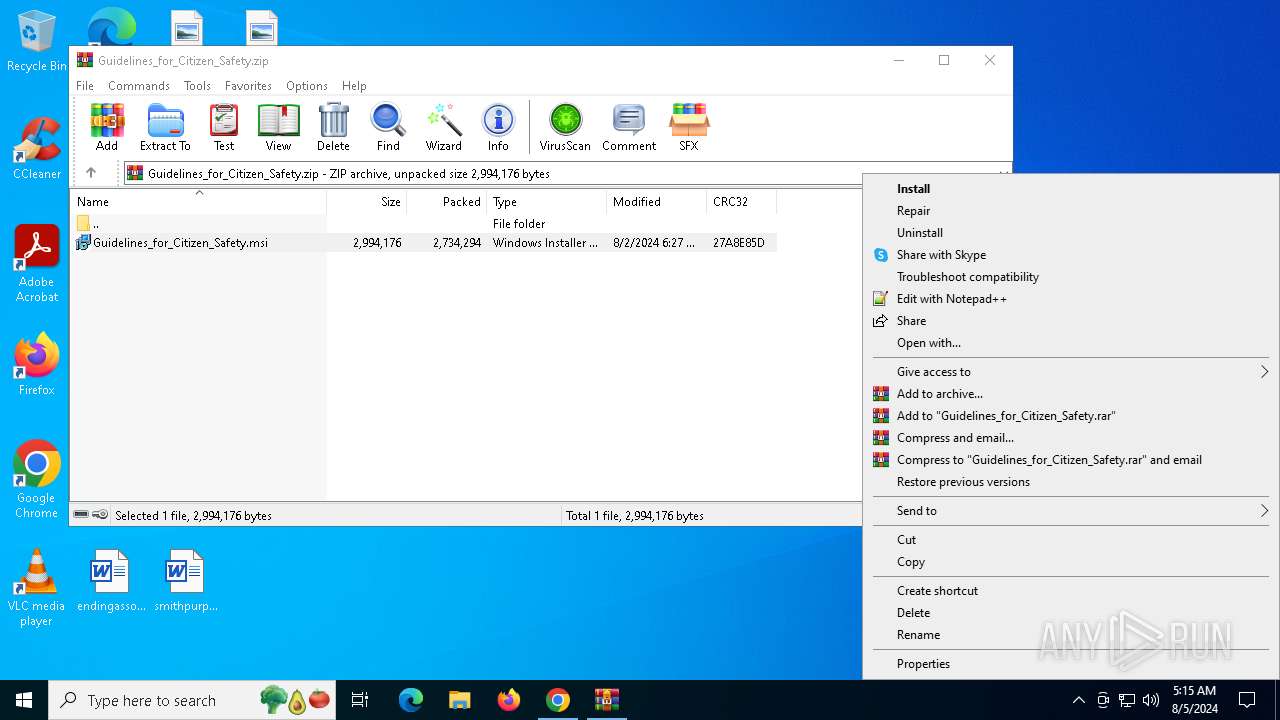Open Adobe Acrobat desktop shortcut

(37, 264)
